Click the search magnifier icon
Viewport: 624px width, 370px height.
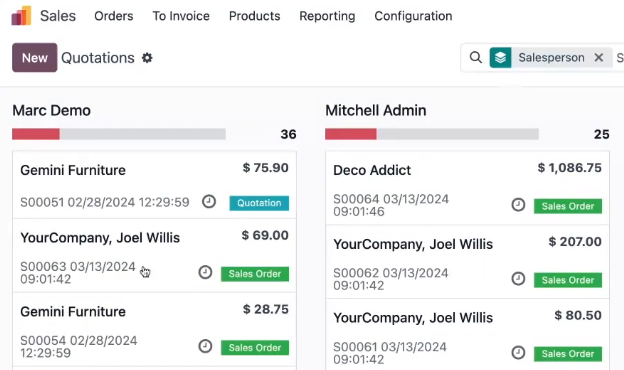476,58
